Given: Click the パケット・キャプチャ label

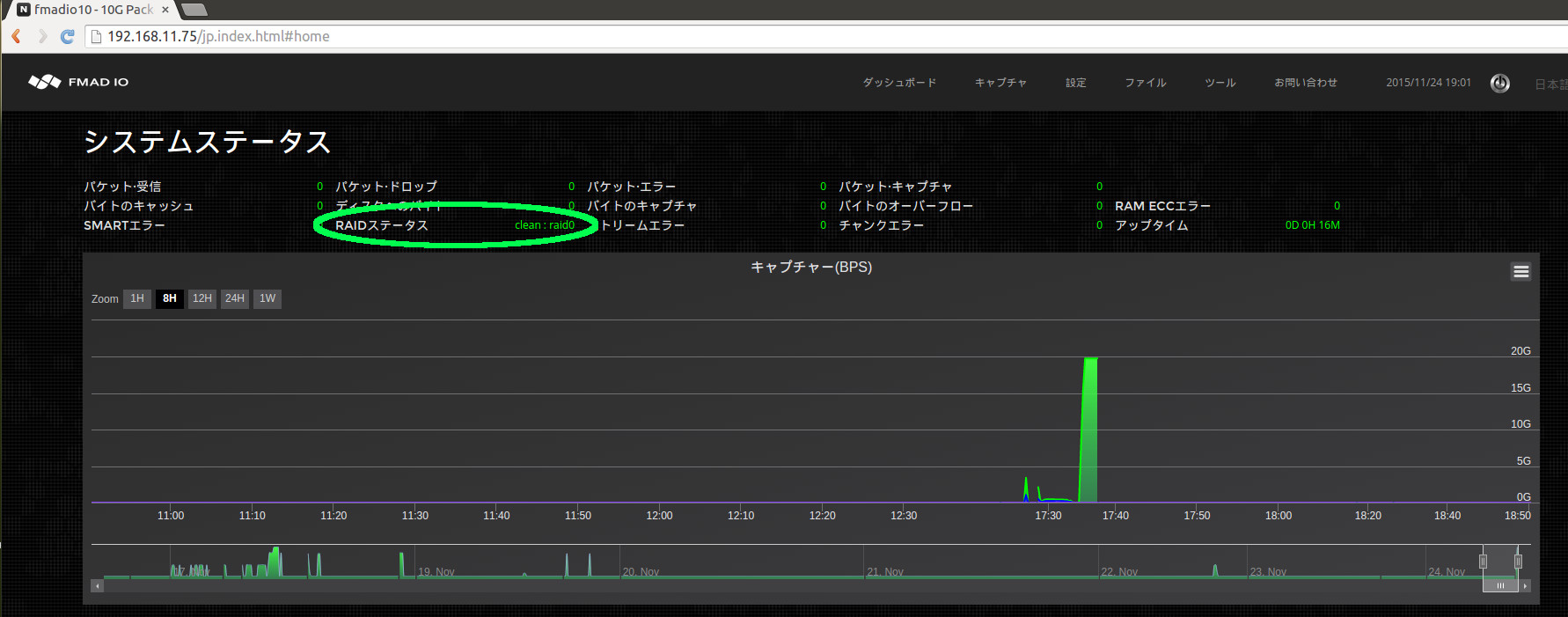Looking at the screenshot, I should point(895,187).
